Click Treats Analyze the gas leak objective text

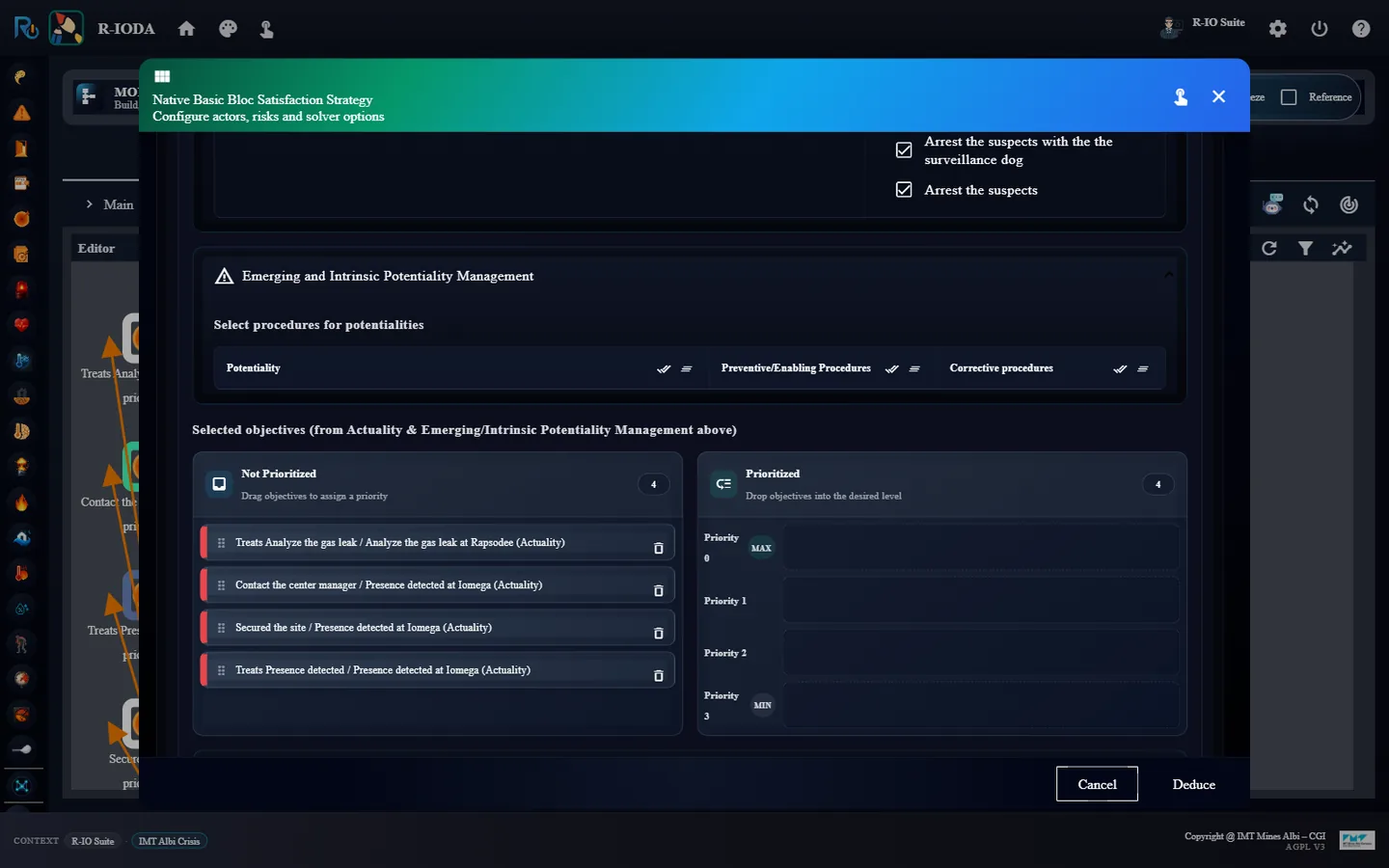[400, 543]
